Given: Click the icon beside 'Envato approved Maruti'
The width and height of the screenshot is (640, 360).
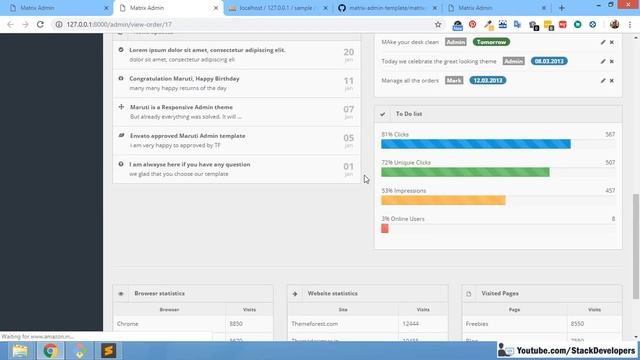Looking at the screenshot, I should (x=121, y=135).
